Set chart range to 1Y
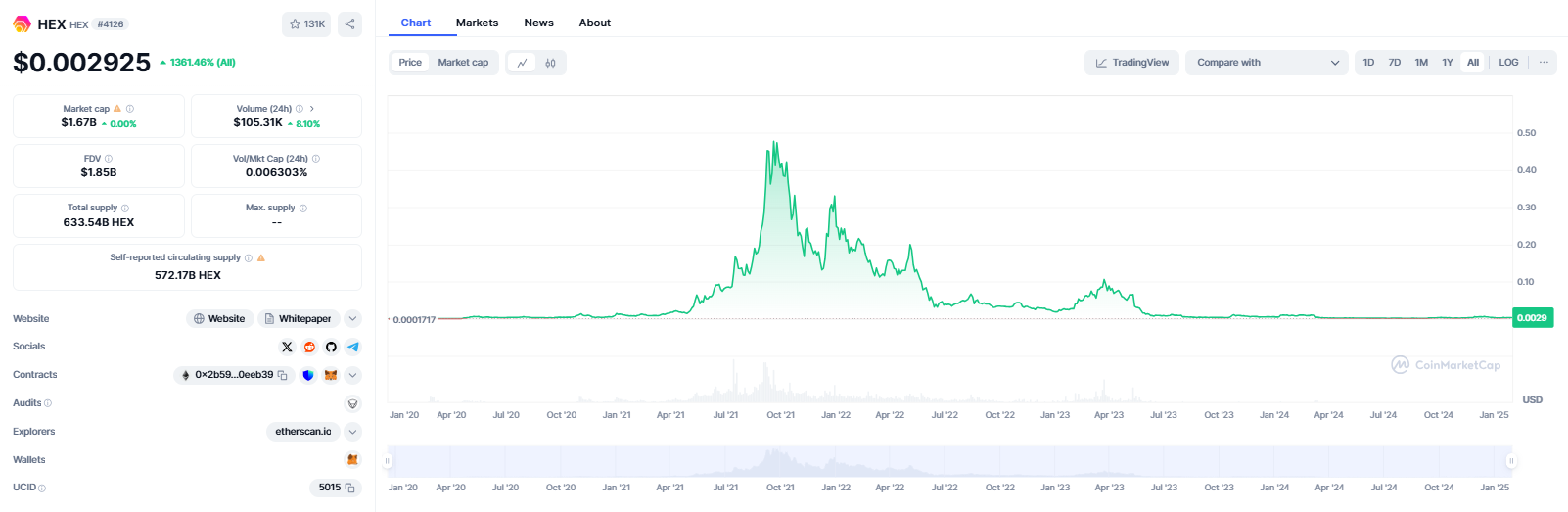1568x512 pixels. [x=1448, y=63]
